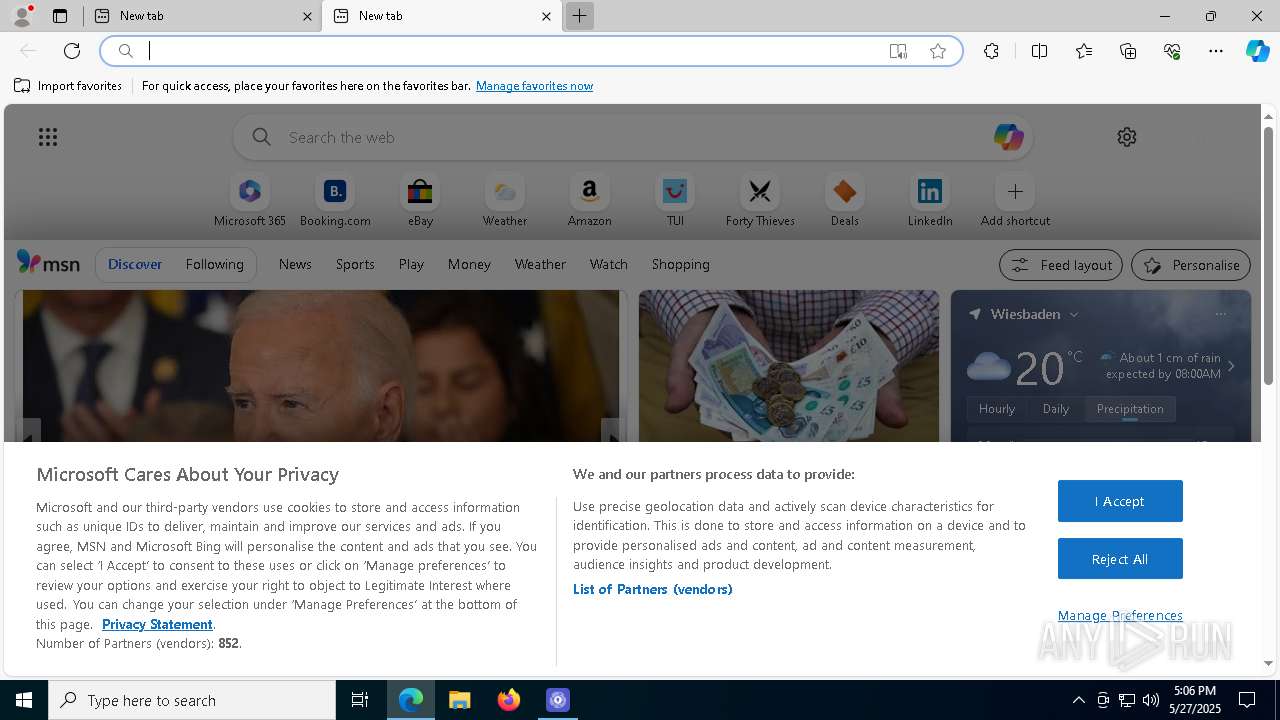Click the Search the web field
Screen dimensions: 1280x720
coord(633,137)
